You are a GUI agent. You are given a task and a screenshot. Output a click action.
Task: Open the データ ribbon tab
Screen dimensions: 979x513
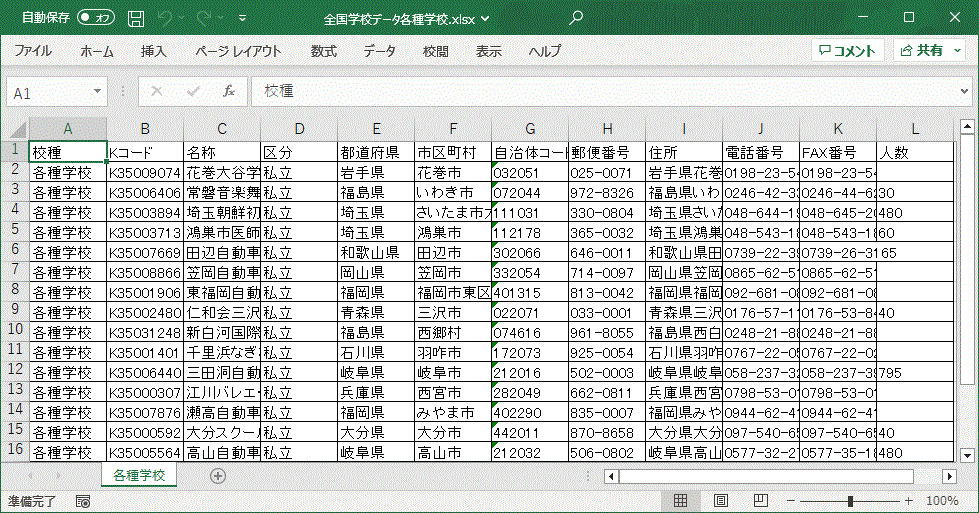point(379,51)
